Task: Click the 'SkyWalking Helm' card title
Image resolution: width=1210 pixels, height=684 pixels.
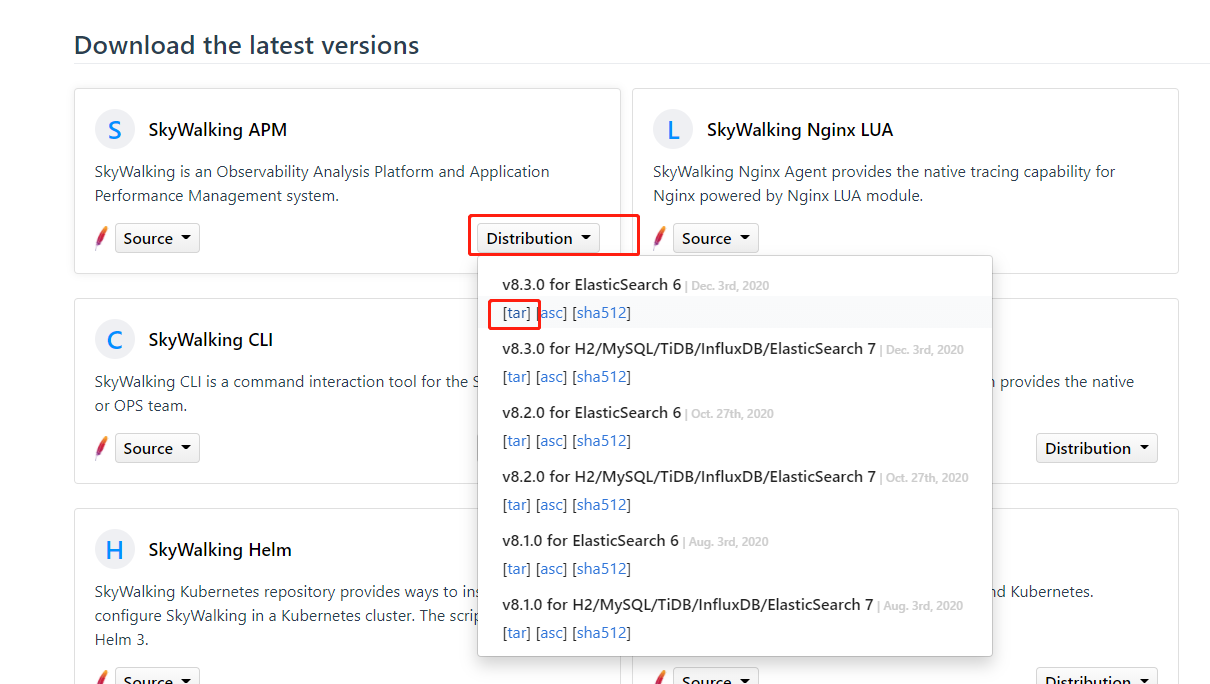Action: 220,550
